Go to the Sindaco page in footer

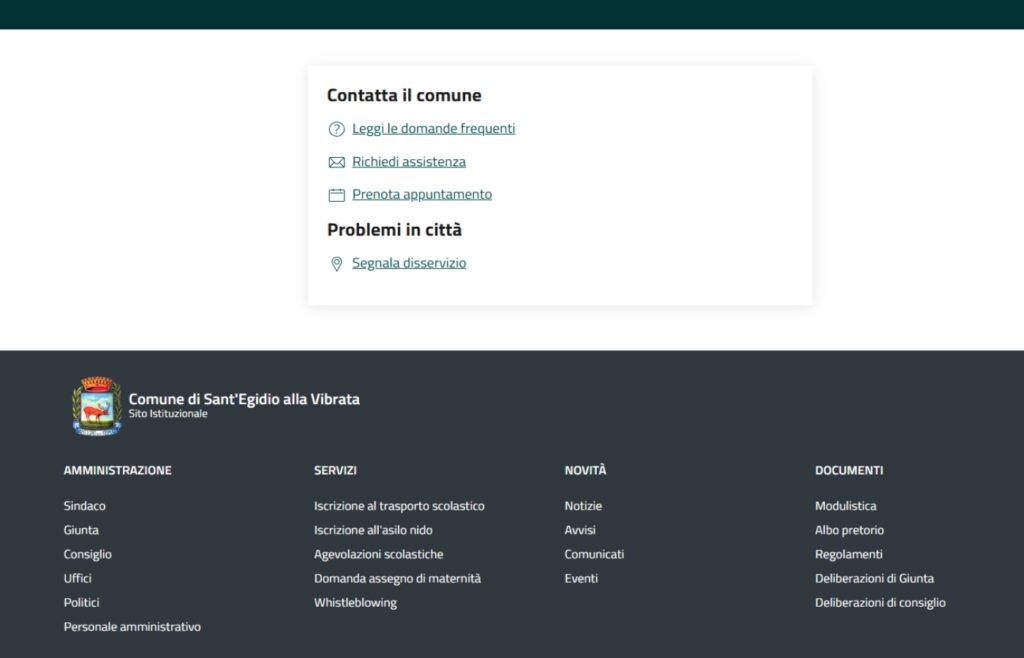click(84, 506)
